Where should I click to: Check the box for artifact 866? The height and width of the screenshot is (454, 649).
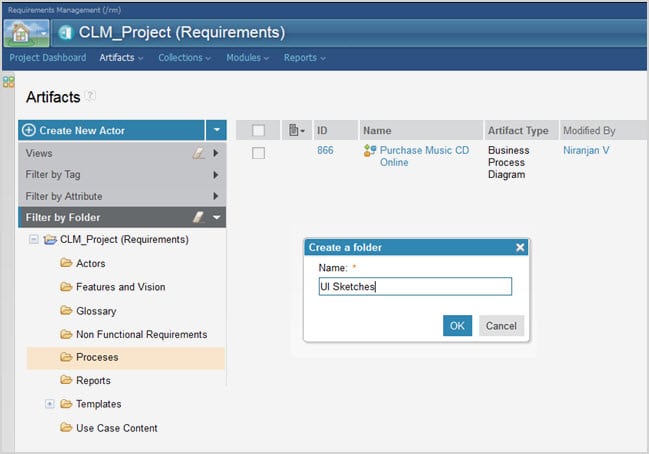[259, 152]
